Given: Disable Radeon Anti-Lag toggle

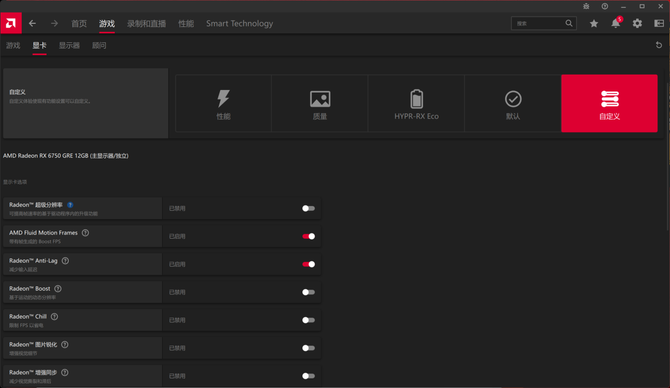Looking at the screenshot, I should [308, 264].
